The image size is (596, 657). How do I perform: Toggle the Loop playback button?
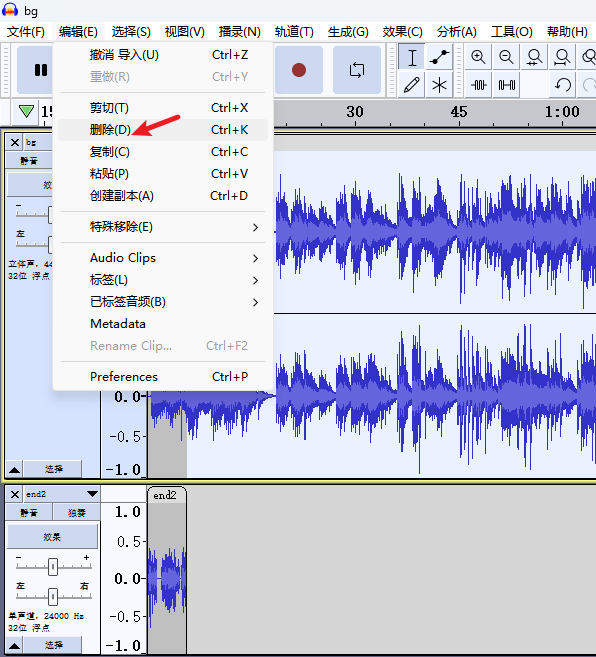tap(357, 70)
